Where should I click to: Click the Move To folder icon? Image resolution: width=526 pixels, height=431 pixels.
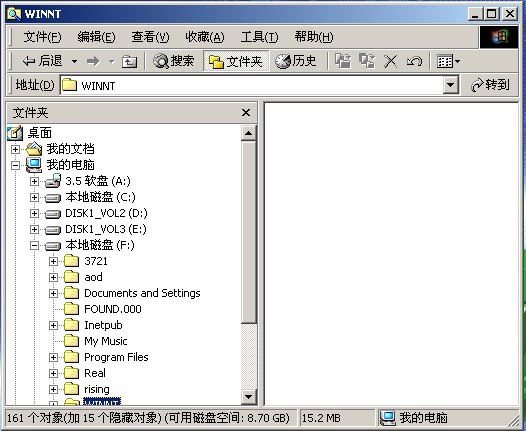343,61
